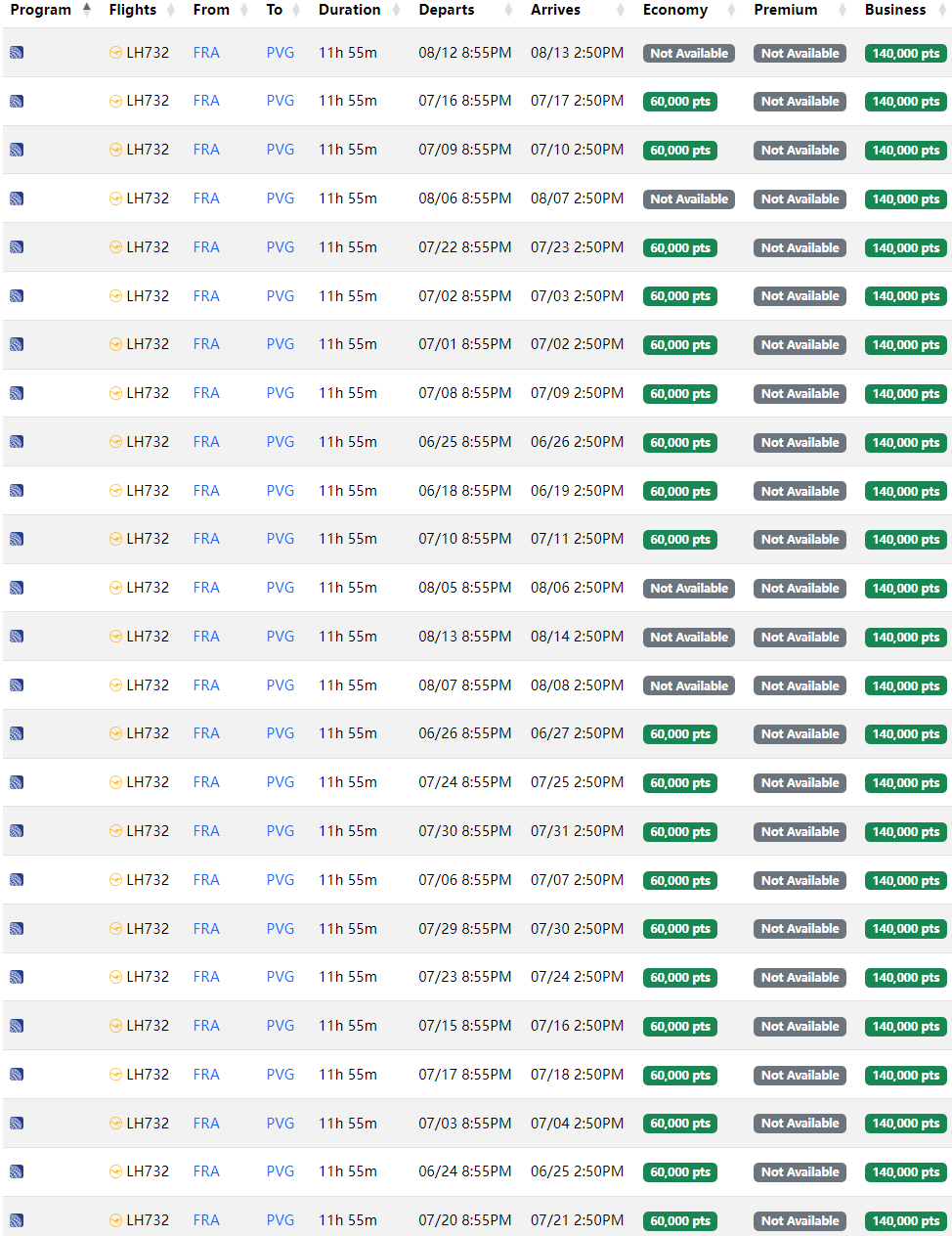Open the PVG link for the 08/06 departure
This screenshot has width=952, height=1236.
(281, 199)
